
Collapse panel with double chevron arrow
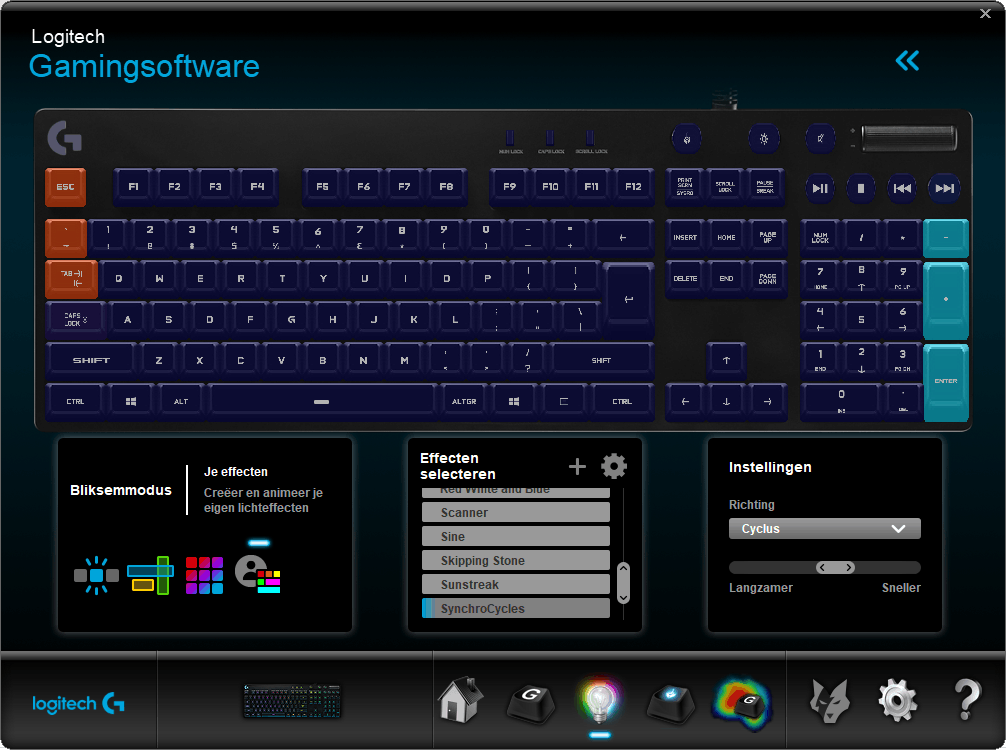pyautogui.click(x=907, y=61)
